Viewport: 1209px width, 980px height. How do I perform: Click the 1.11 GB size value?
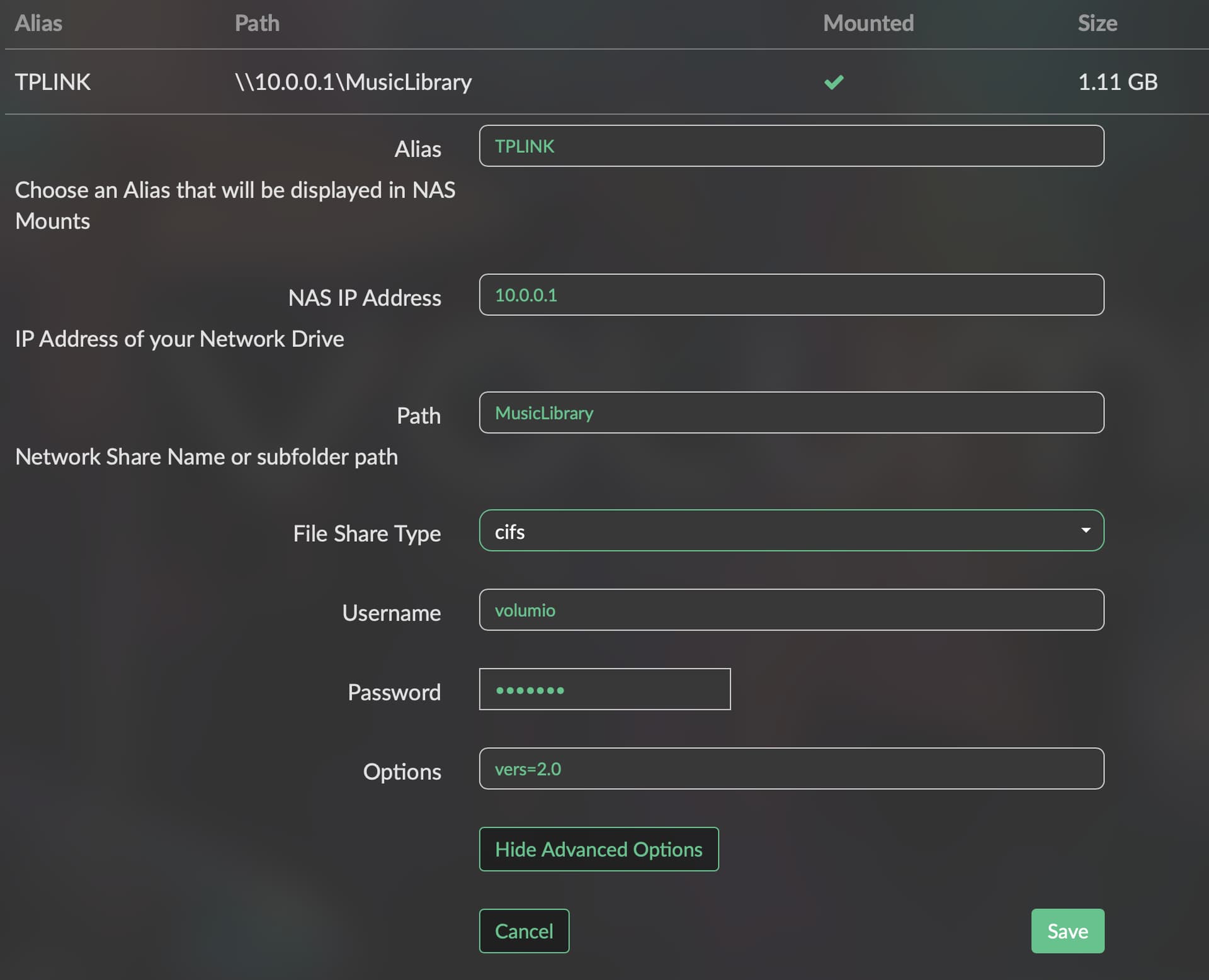pos(1118,82)
